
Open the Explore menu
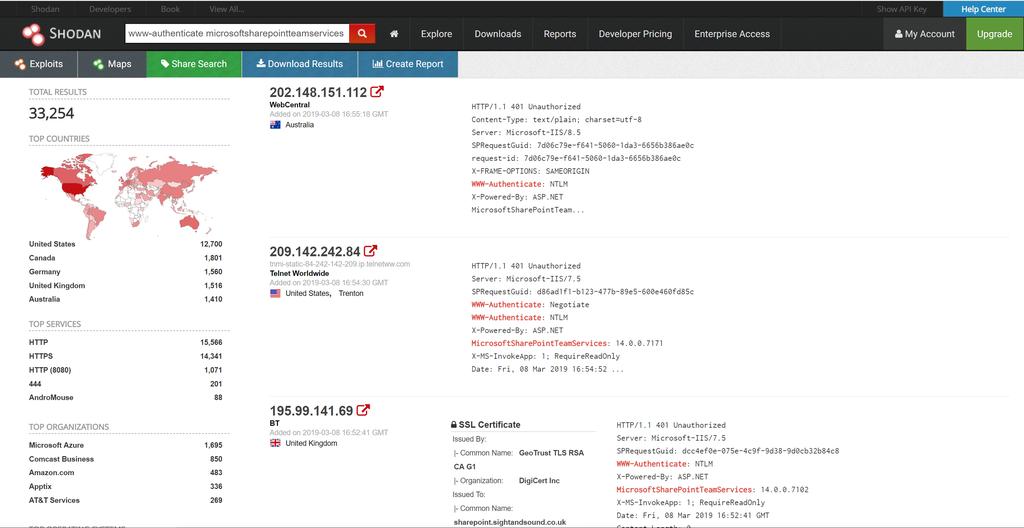436,34
